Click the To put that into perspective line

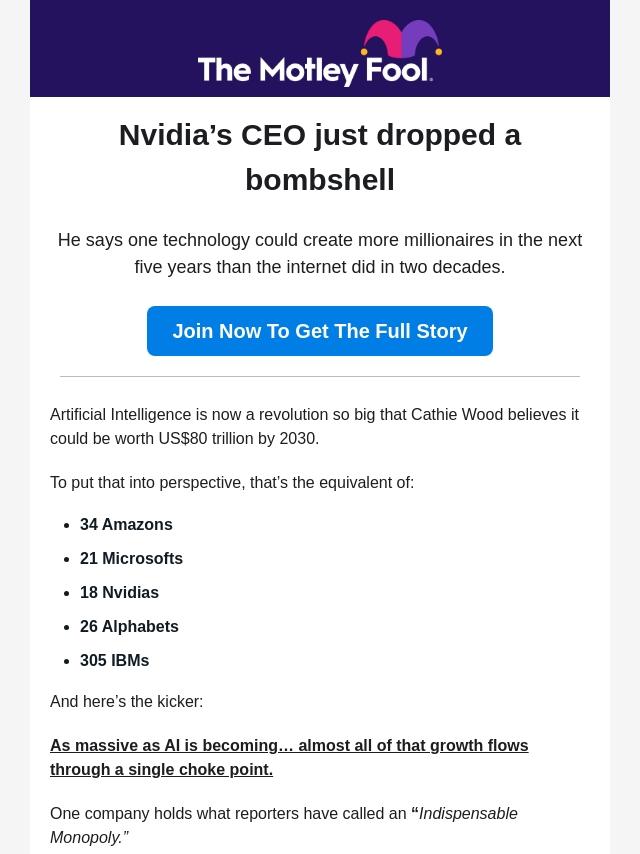click(x=232, y=482)
